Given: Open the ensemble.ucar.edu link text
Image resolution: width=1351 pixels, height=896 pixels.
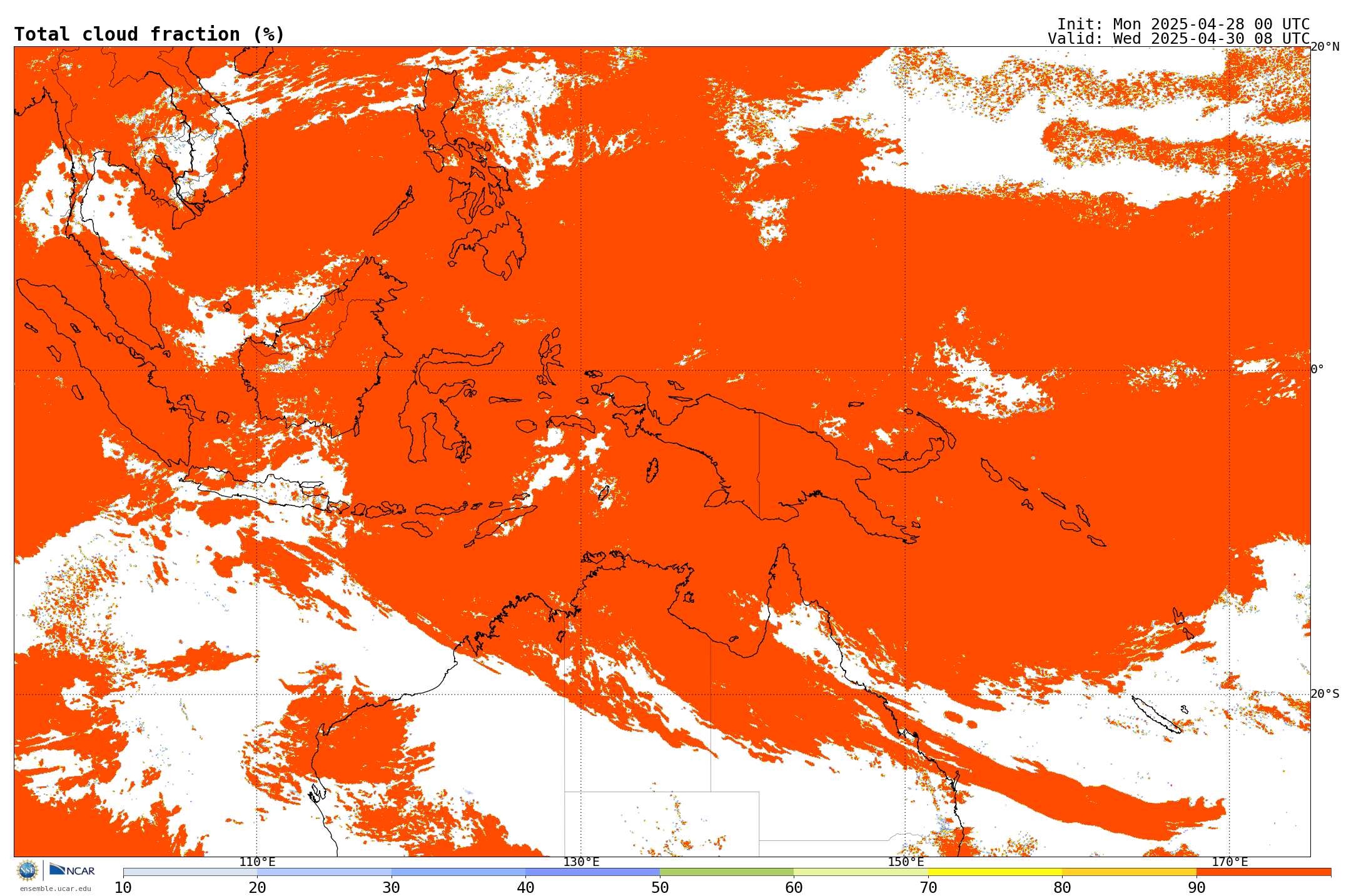Looking at the screenshot, I should tap(56, 888).
